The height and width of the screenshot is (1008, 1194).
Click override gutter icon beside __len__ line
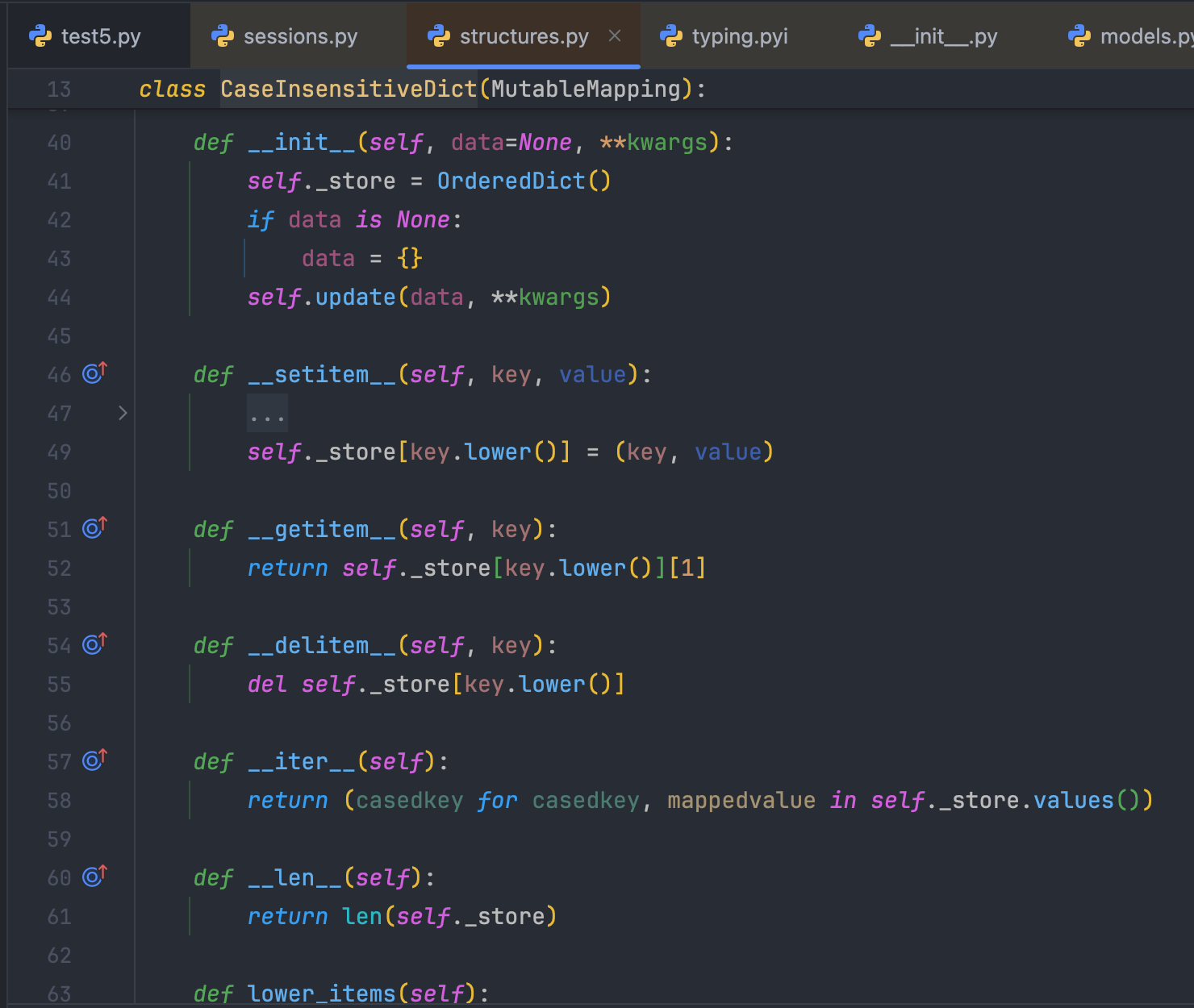point(94,877)
